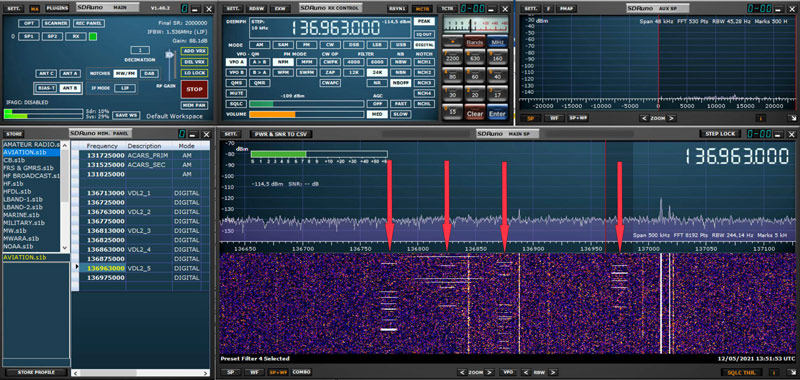Enable NCH1 notch

click(424, 62)
